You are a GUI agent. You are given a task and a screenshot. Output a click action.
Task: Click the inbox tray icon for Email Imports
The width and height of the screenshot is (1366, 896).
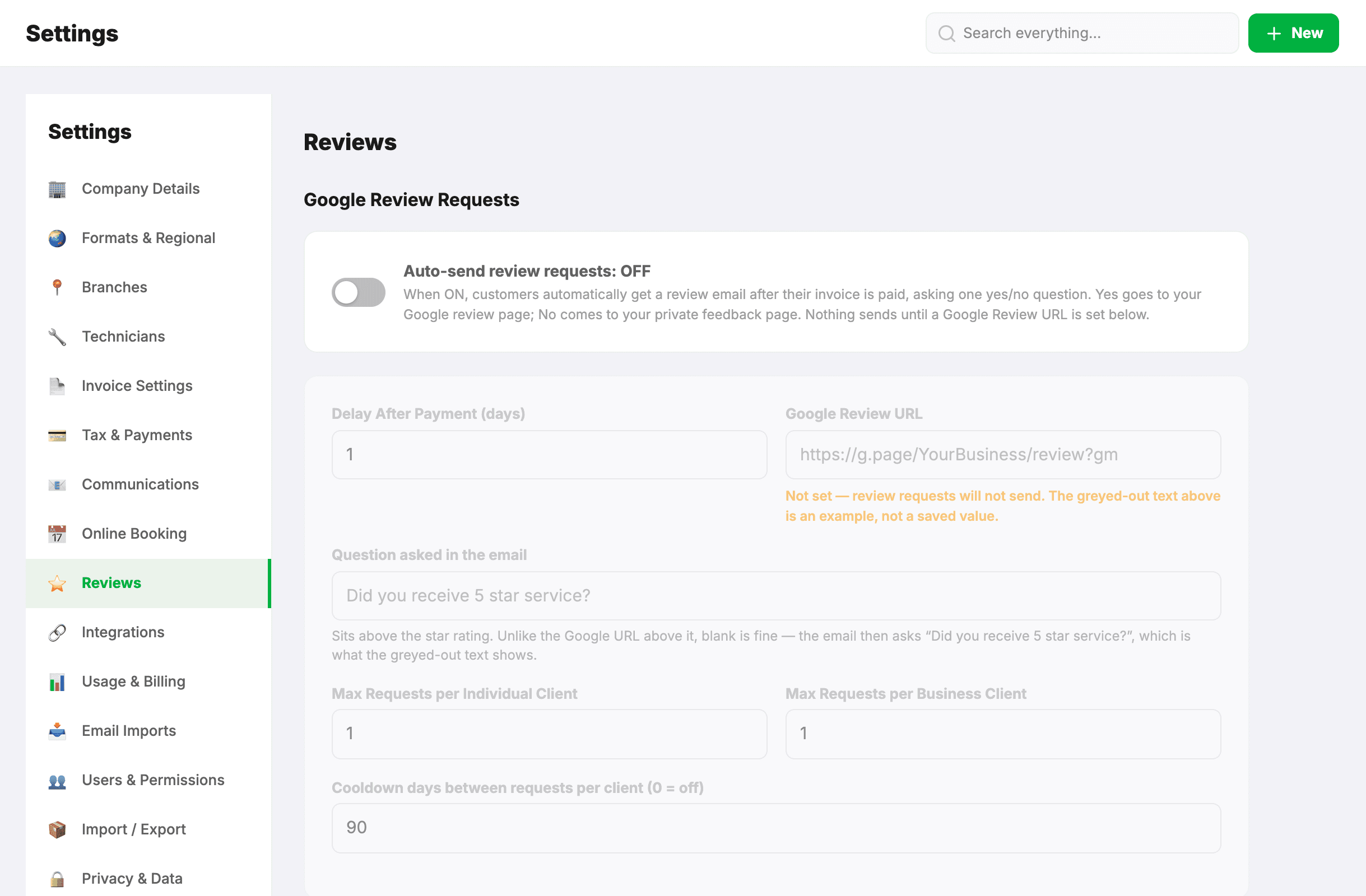pos(57,732)
